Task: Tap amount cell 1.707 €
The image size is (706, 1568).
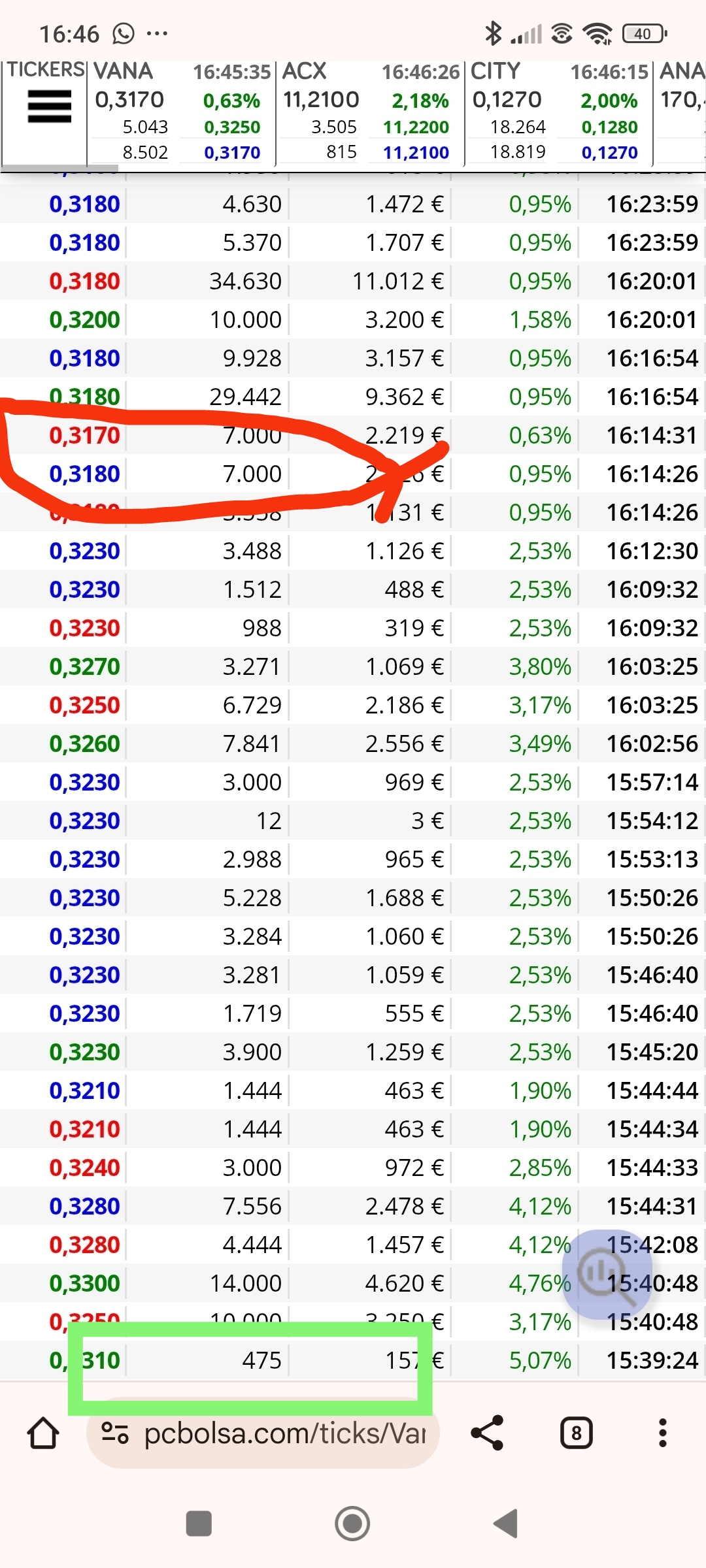Action: 405,242
